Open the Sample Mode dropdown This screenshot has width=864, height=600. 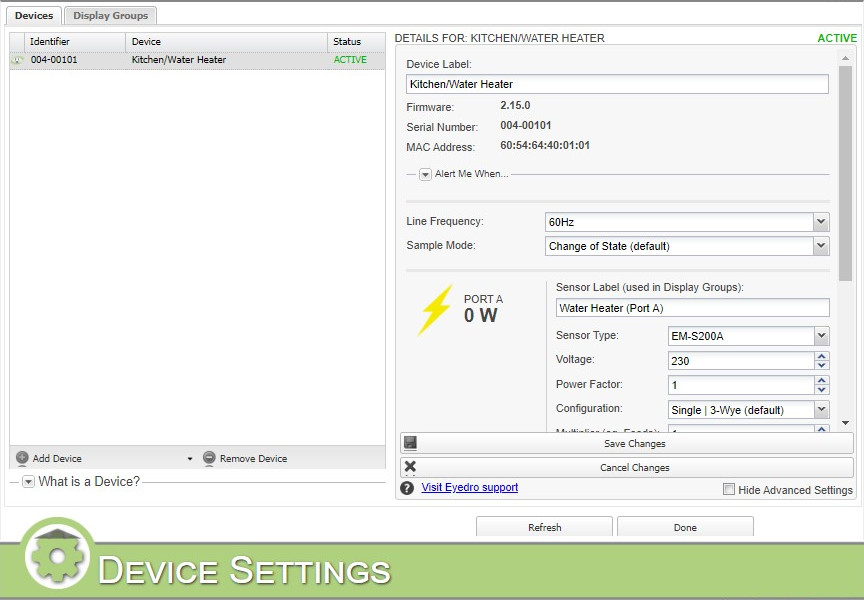[821, 246]
